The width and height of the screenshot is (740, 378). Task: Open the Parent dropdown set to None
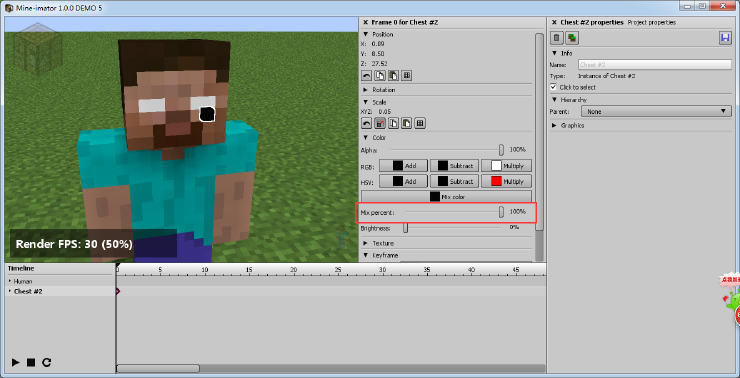coord(656,111)
